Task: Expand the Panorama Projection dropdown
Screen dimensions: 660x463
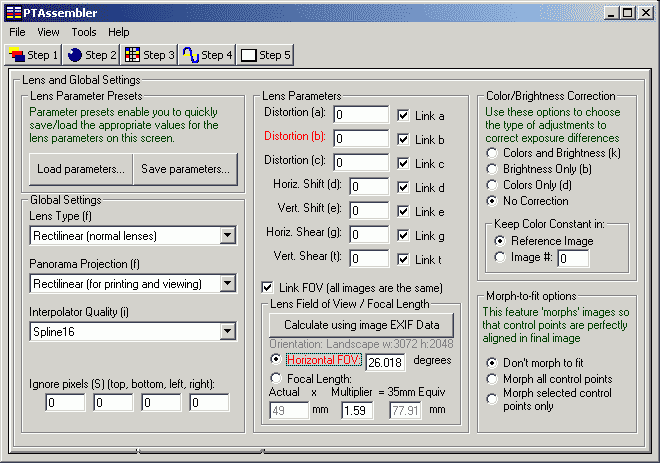Action: [x=228, y=284]
